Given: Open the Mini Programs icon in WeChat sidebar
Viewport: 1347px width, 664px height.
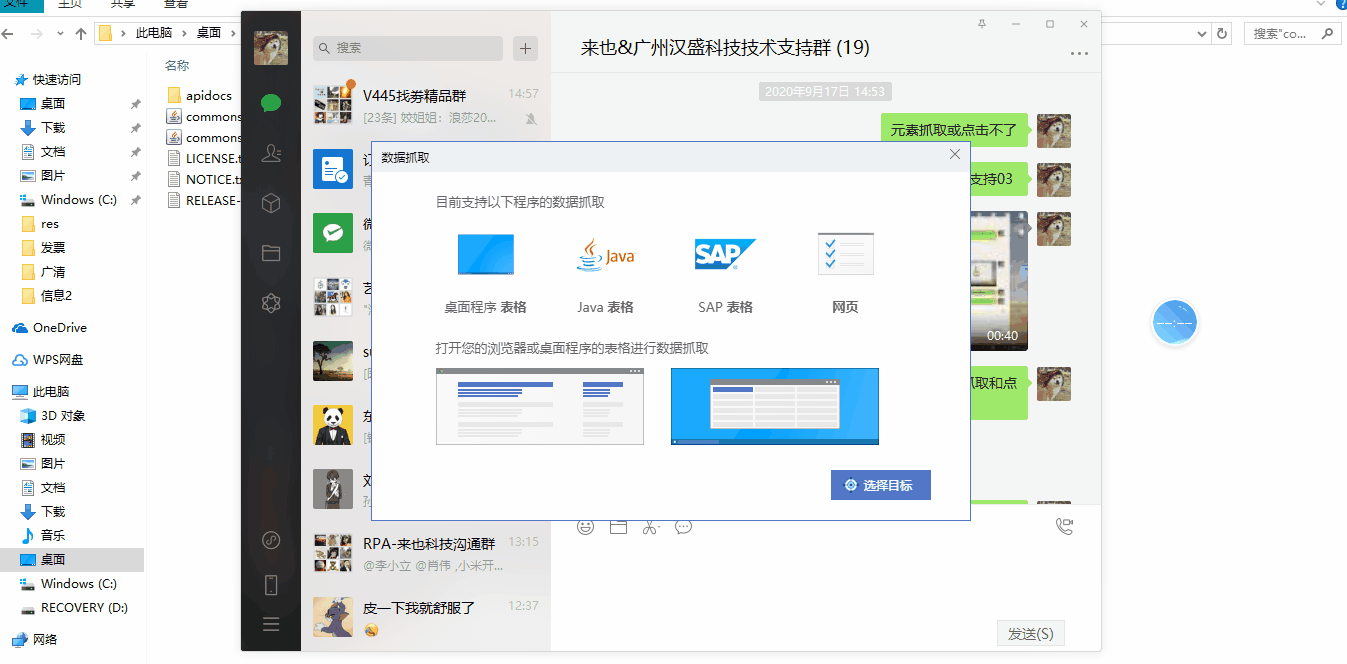Looking at the screenshot, I should point(270,541).
